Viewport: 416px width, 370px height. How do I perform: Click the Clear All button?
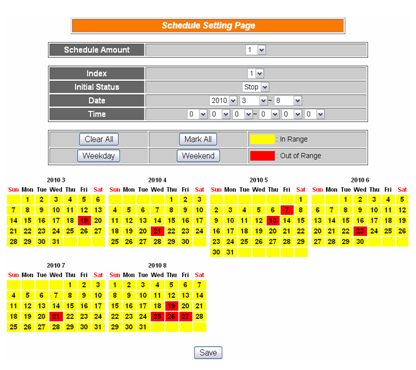(x=99, y=139)
